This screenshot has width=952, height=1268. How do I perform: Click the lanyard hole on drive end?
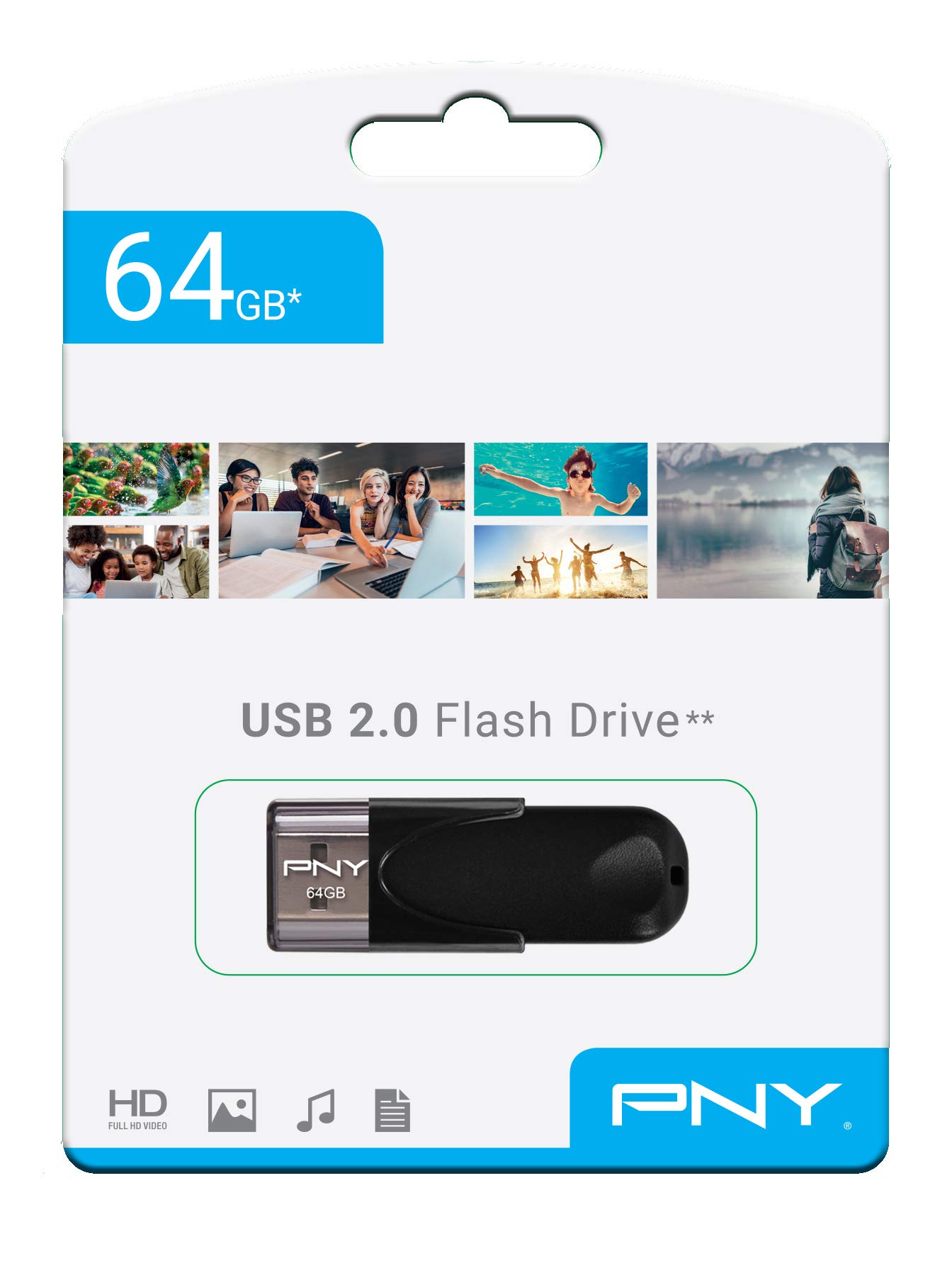pyautogui.click(x=678, y=876)
